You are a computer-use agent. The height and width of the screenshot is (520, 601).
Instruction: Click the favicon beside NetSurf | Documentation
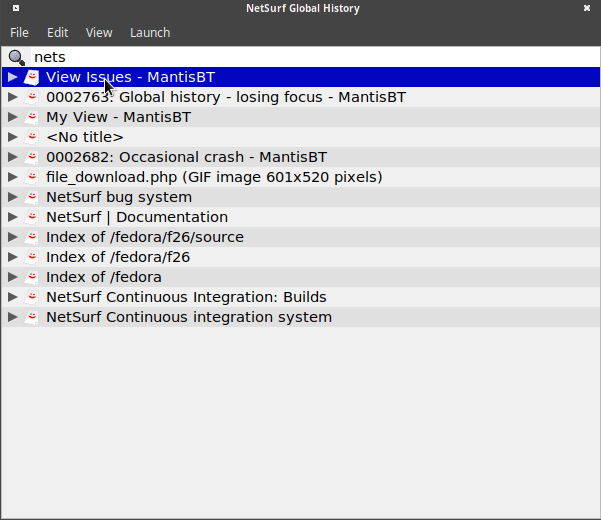tap(32, 217)
